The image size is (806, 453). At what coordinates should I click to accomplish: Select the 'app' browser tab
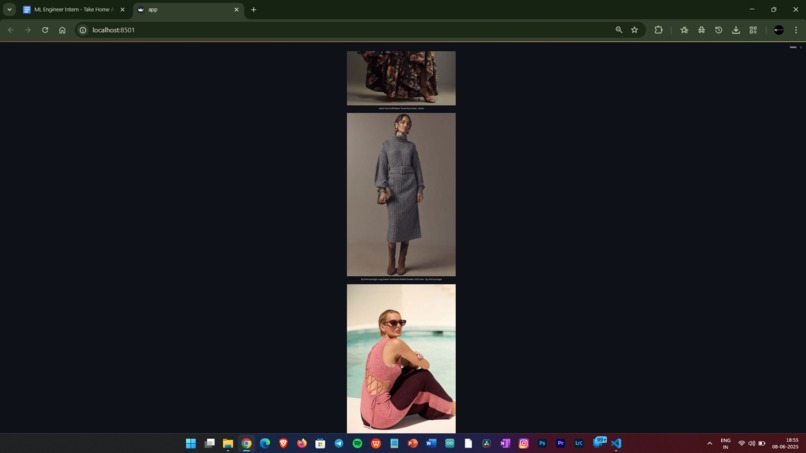pyautogui.click(x=188, y=9)
